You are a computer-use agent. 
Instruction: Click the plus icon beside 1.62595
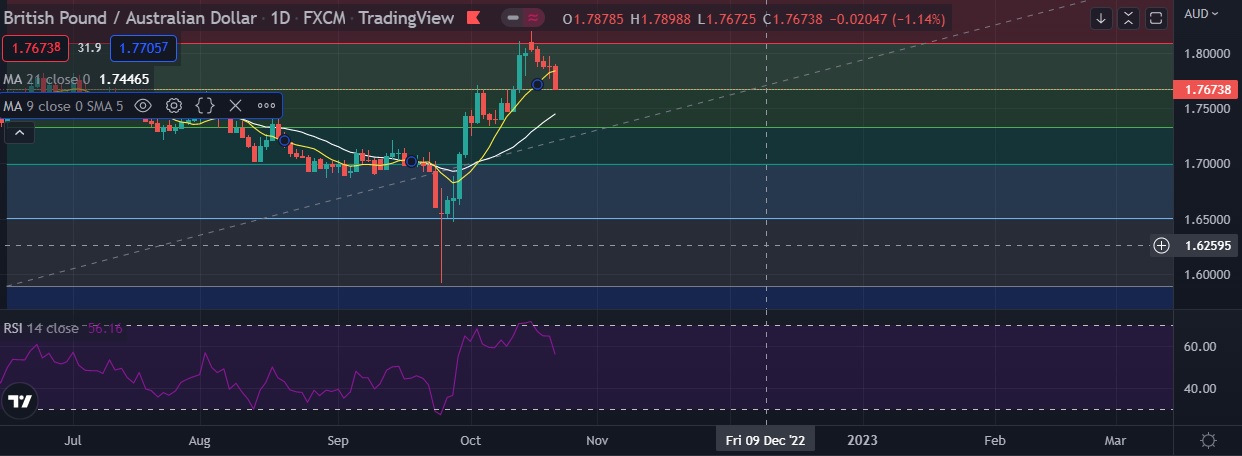tap(1162, 245)
